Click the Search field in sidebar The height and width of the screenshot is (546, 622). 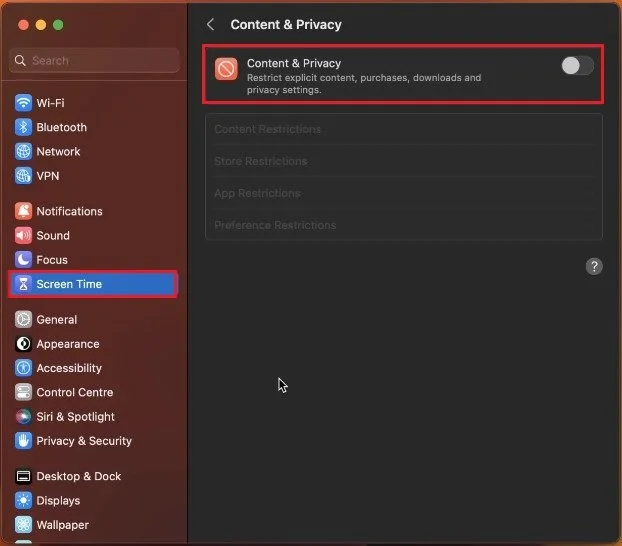[94, 60]
